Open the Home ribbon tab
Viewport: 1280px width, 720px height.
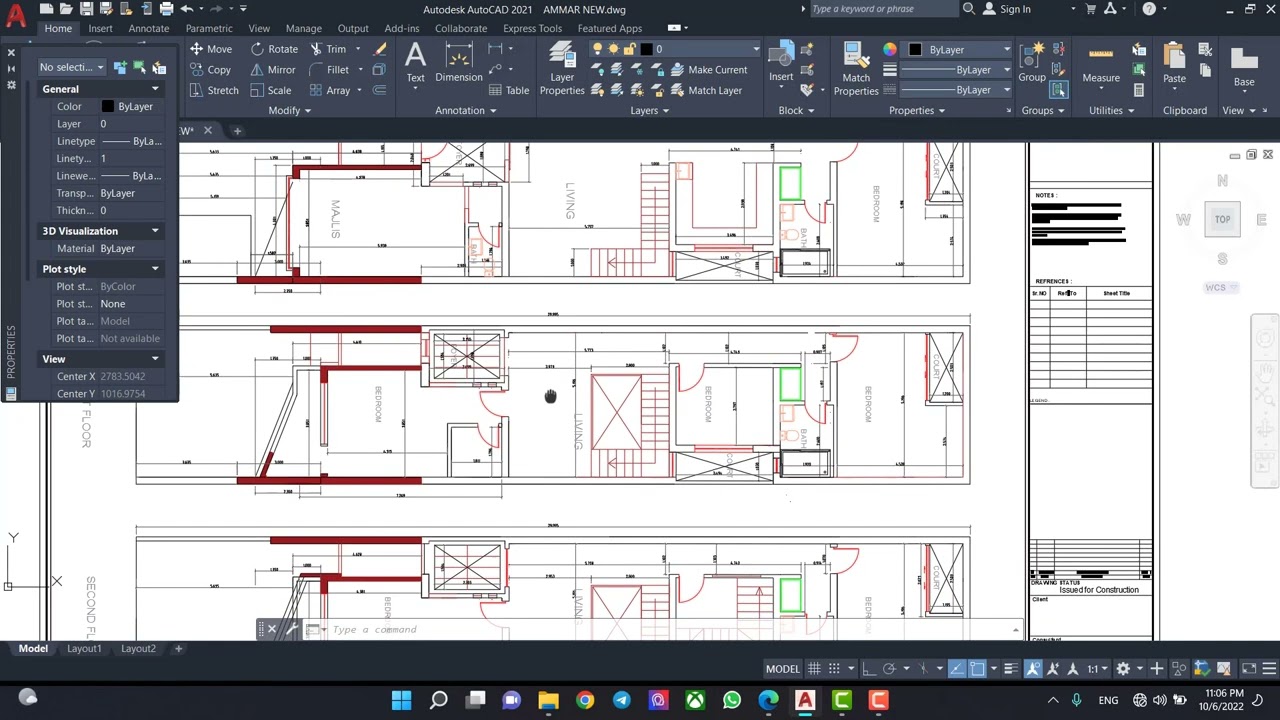pyautogui.click(x=58, y=28)
